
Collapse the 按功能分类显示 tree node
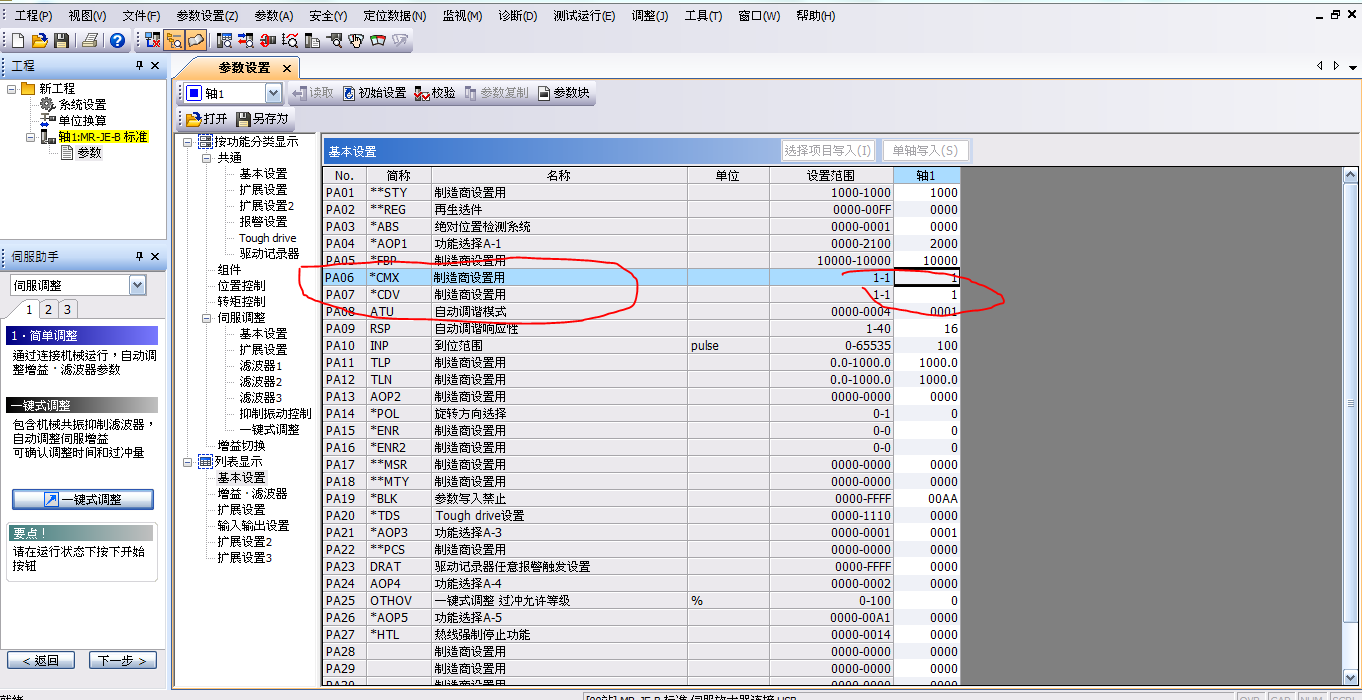click(188, 142)
